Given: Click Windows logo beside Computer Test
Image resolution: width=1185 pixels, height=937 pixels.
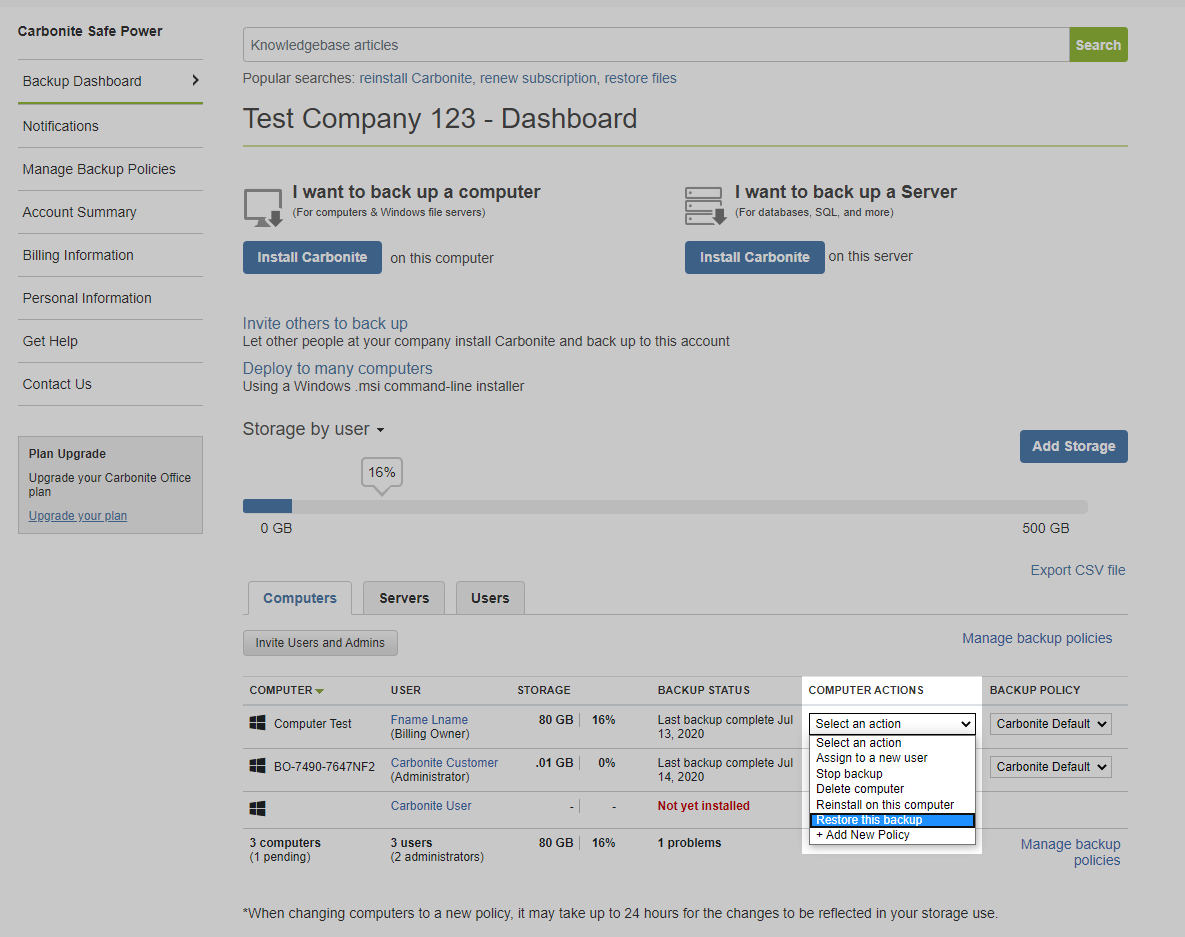Looking at the screenshot, I should tap(258, 723).
